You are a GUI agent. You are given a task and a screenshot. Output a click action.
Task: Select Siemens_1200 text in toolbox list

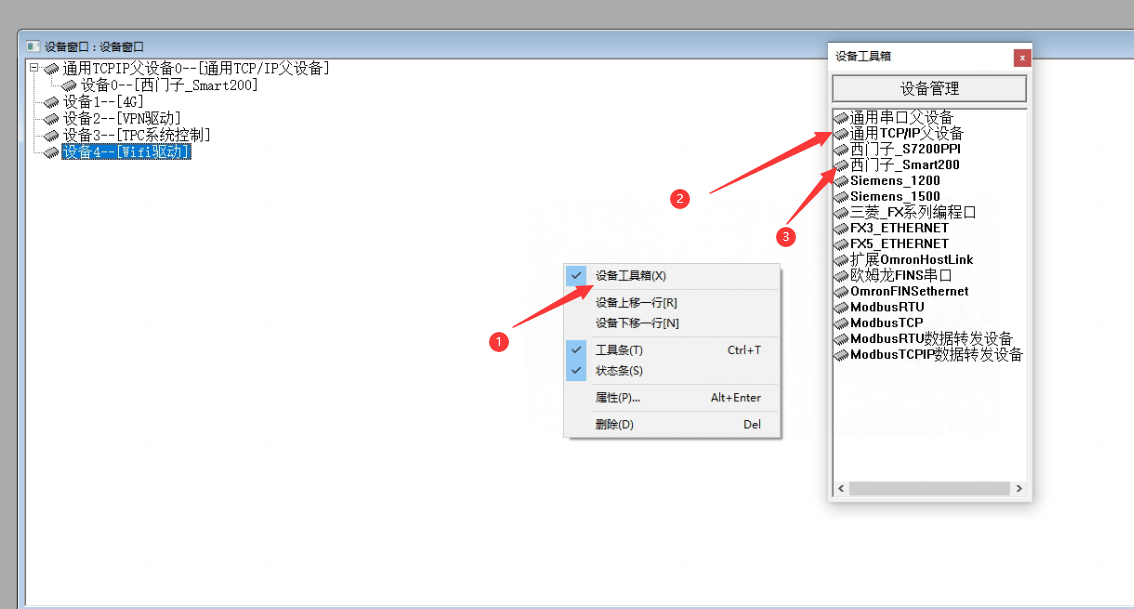coord(895,181)
